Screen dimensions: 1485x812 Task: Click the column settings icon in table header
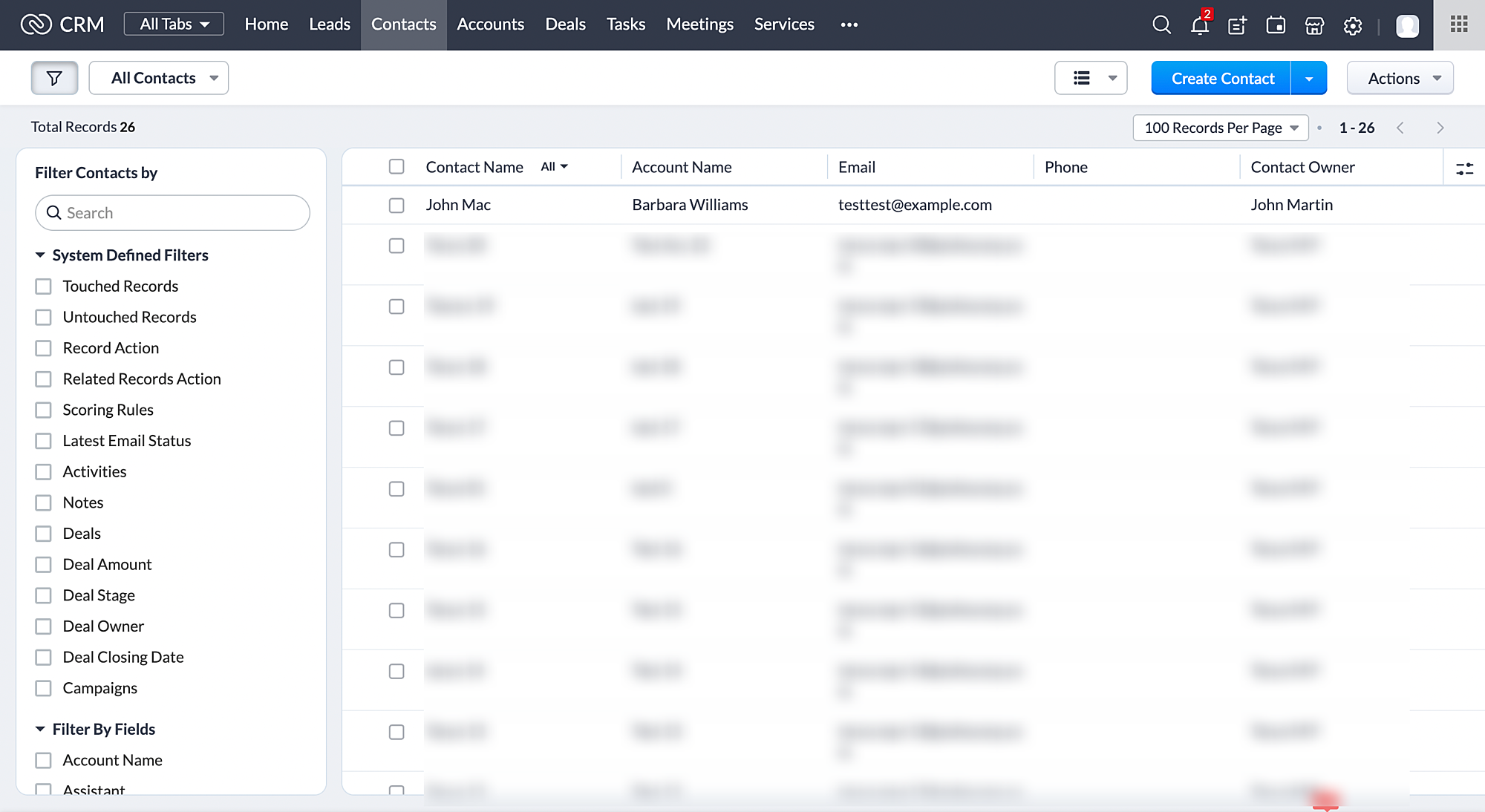(1464, 168)
